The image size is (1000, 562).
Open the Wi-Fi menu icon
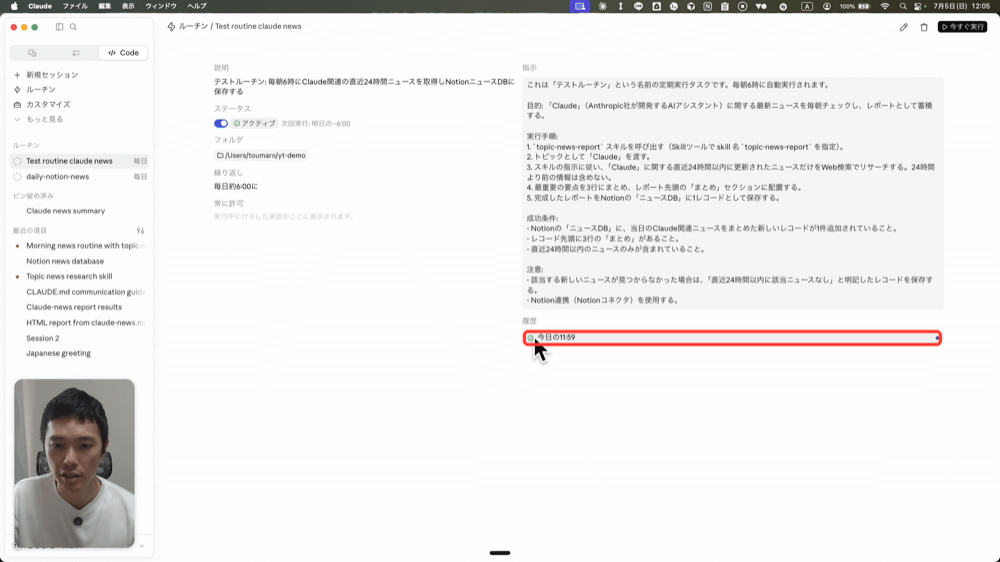pos(885,6)
